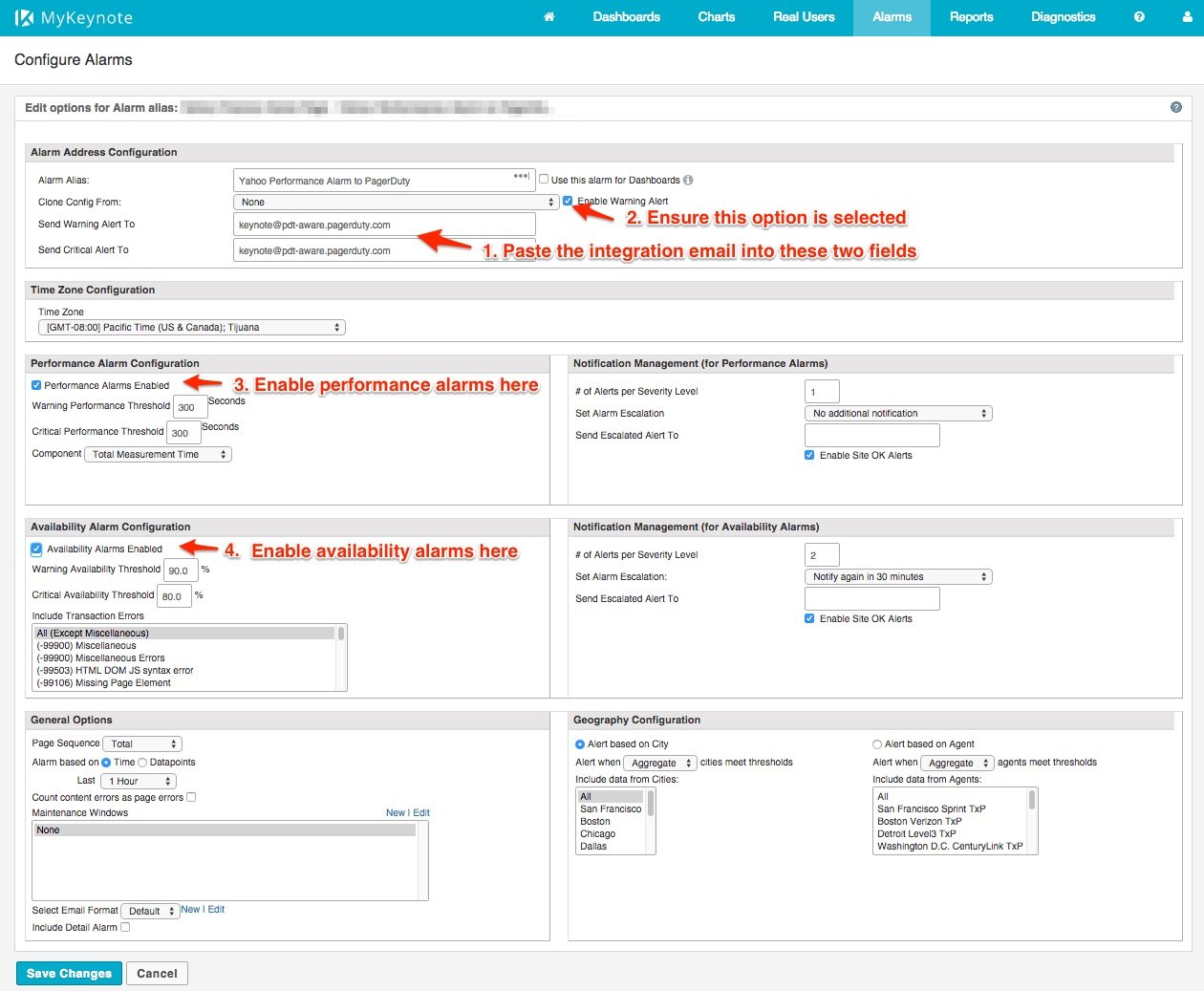Open the user account icon
Viewport: 1204px width, 991px height.
click(x=1188, y=17)
